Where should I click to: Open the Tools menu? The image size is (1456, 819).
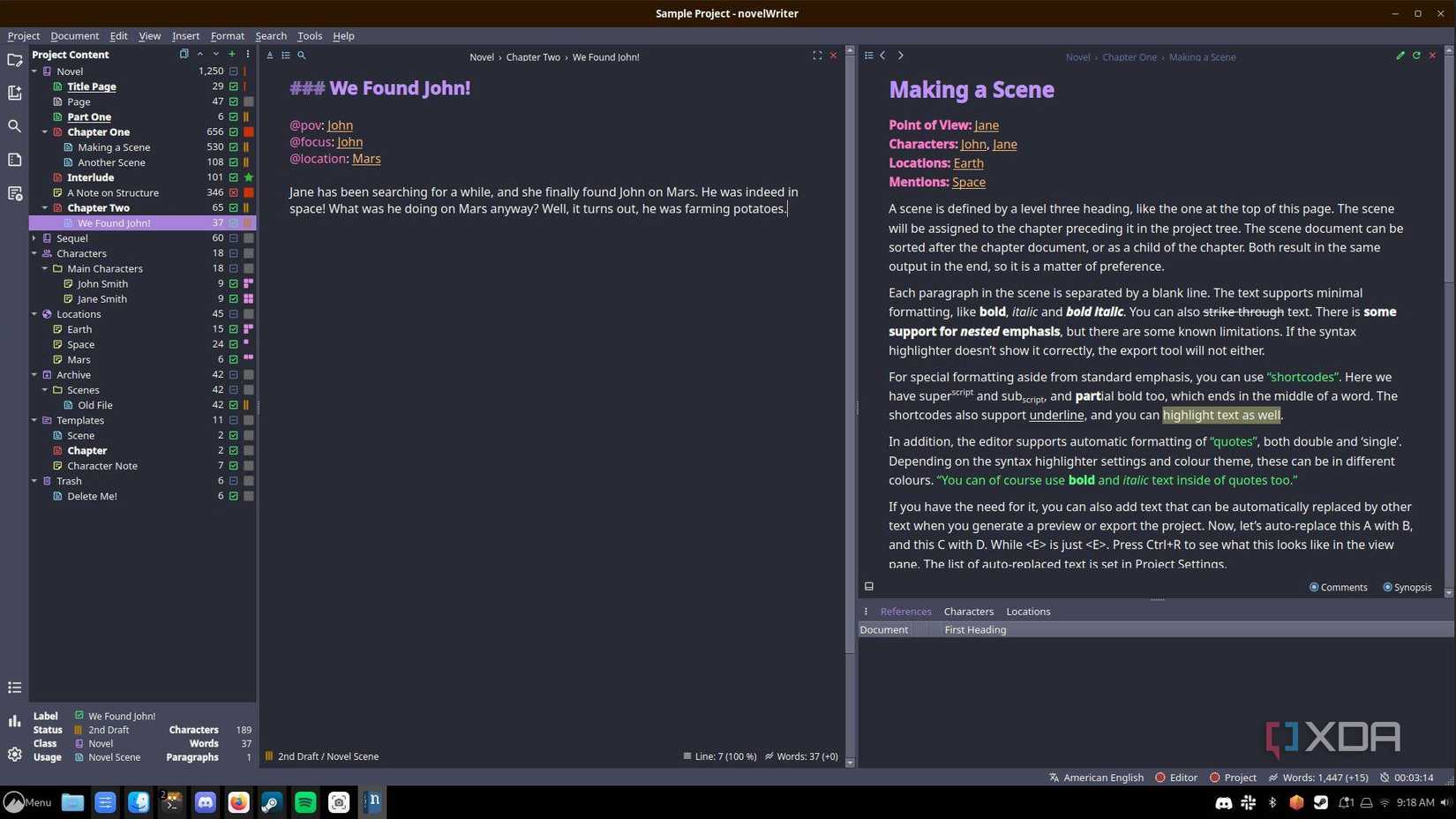(309, 36)
